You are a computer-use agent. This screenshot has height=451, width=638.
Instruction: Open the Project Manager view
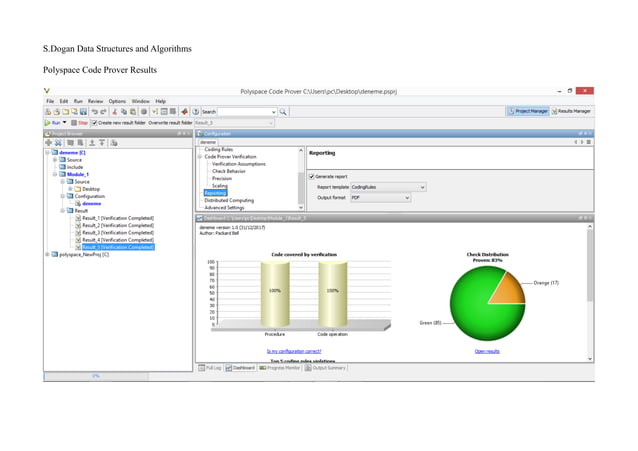point(527,111)
